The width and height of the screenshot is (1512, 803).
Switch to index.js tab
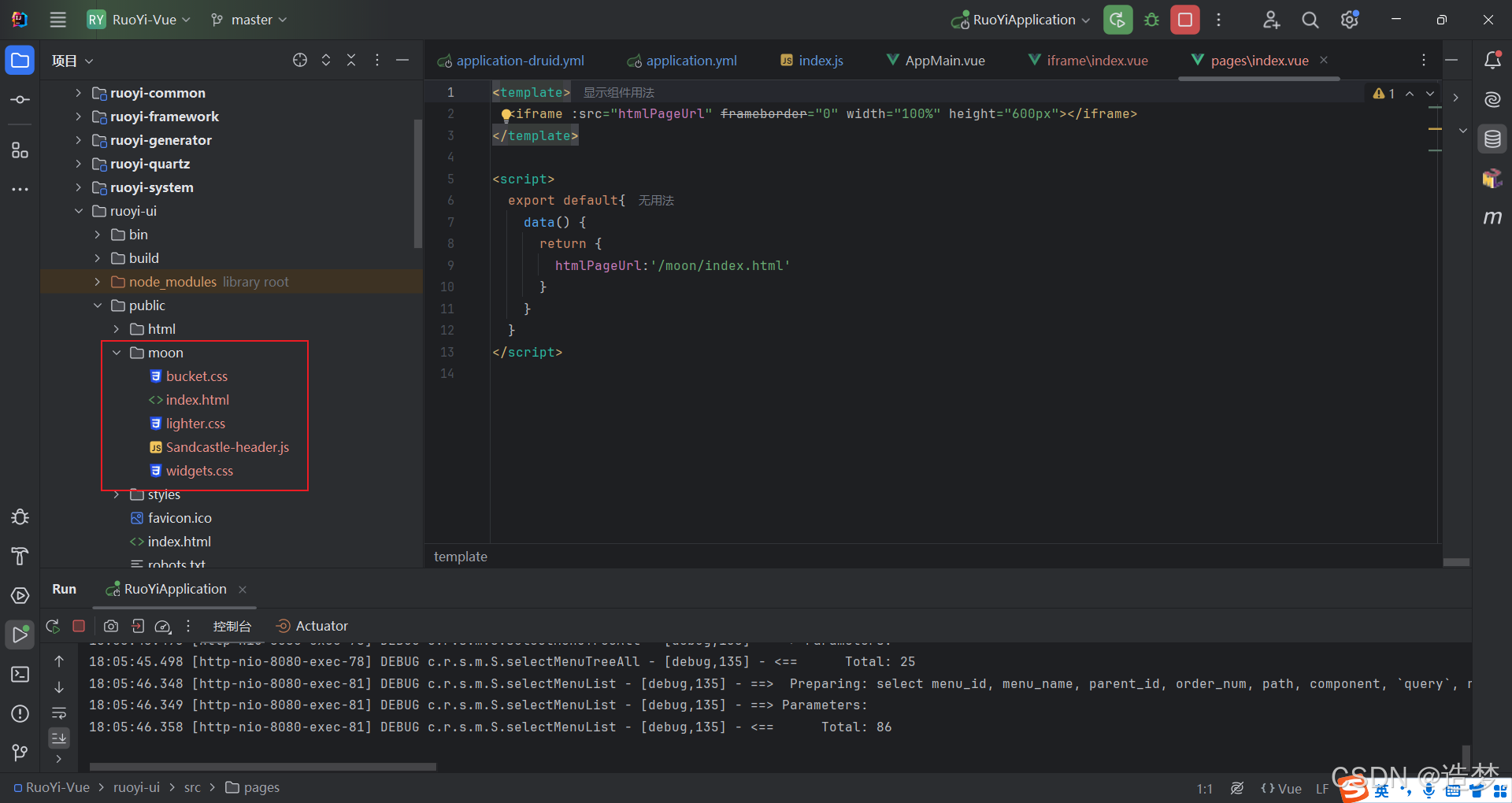point(812,61)
